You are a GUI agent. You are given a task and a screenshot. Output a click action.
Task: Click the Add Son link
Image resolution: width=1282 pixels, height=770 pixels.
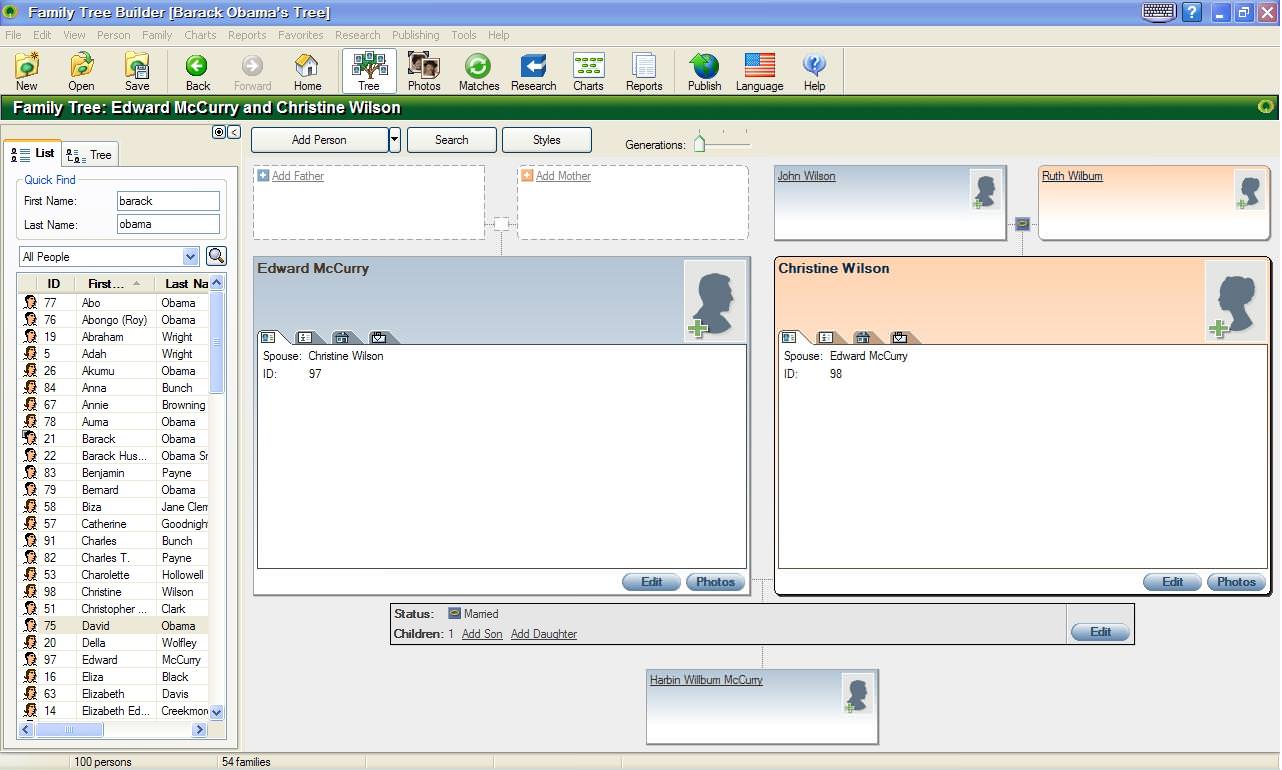click(x=482, y=634)
